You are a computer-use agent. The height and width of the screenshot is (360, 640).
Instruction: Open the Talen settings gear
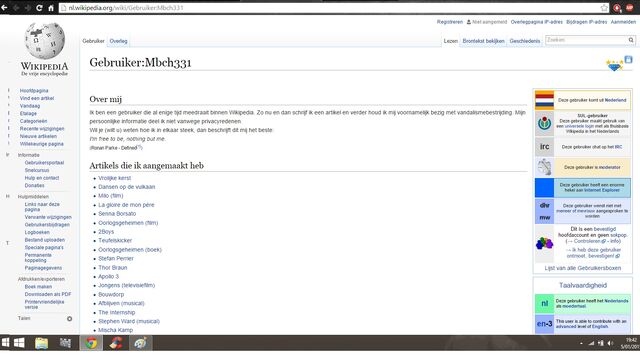tap(69, 319)
